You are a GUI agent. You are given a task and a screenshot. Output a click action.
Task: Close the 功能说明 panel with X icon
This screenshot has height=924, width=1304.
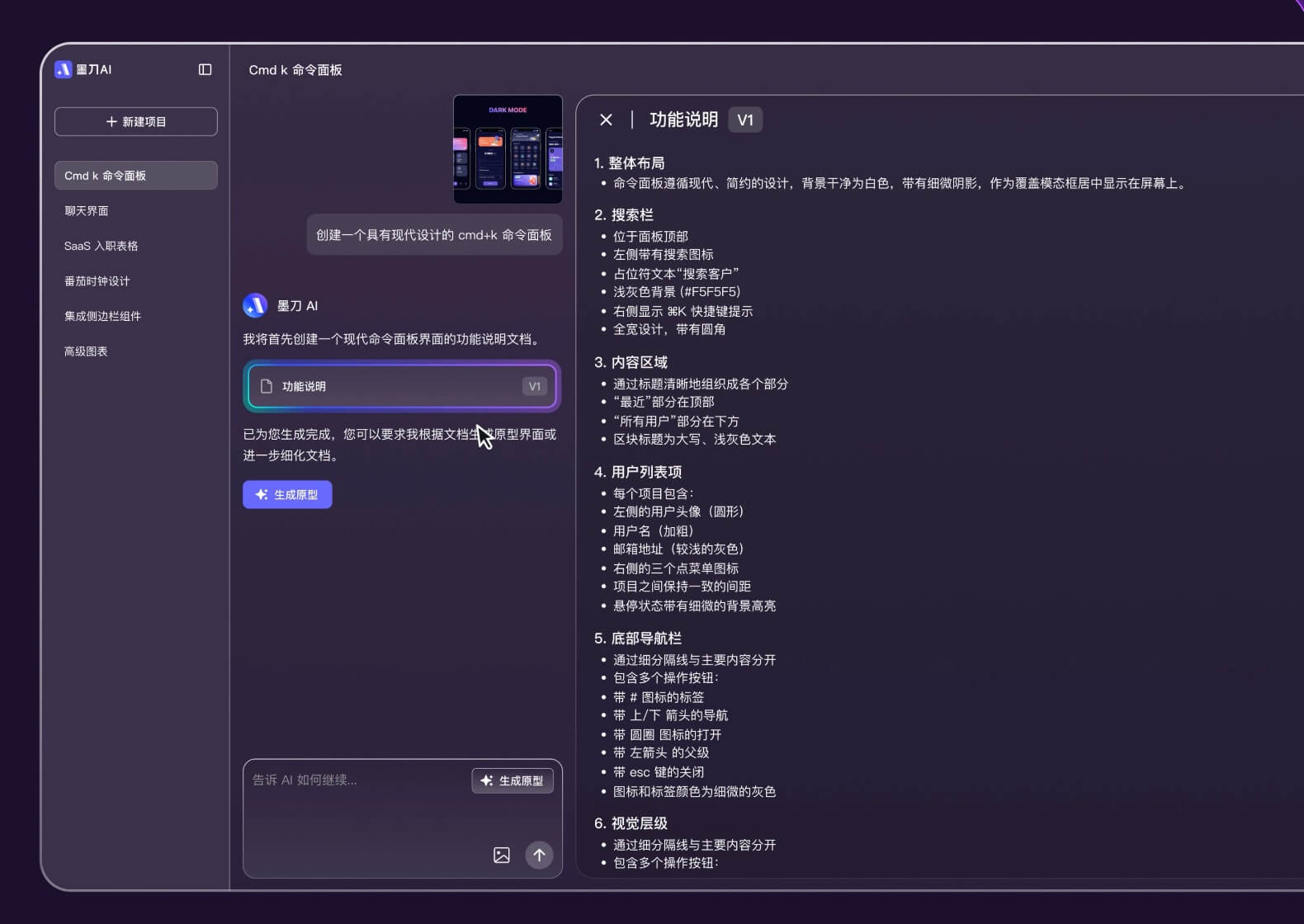[606, 120]
